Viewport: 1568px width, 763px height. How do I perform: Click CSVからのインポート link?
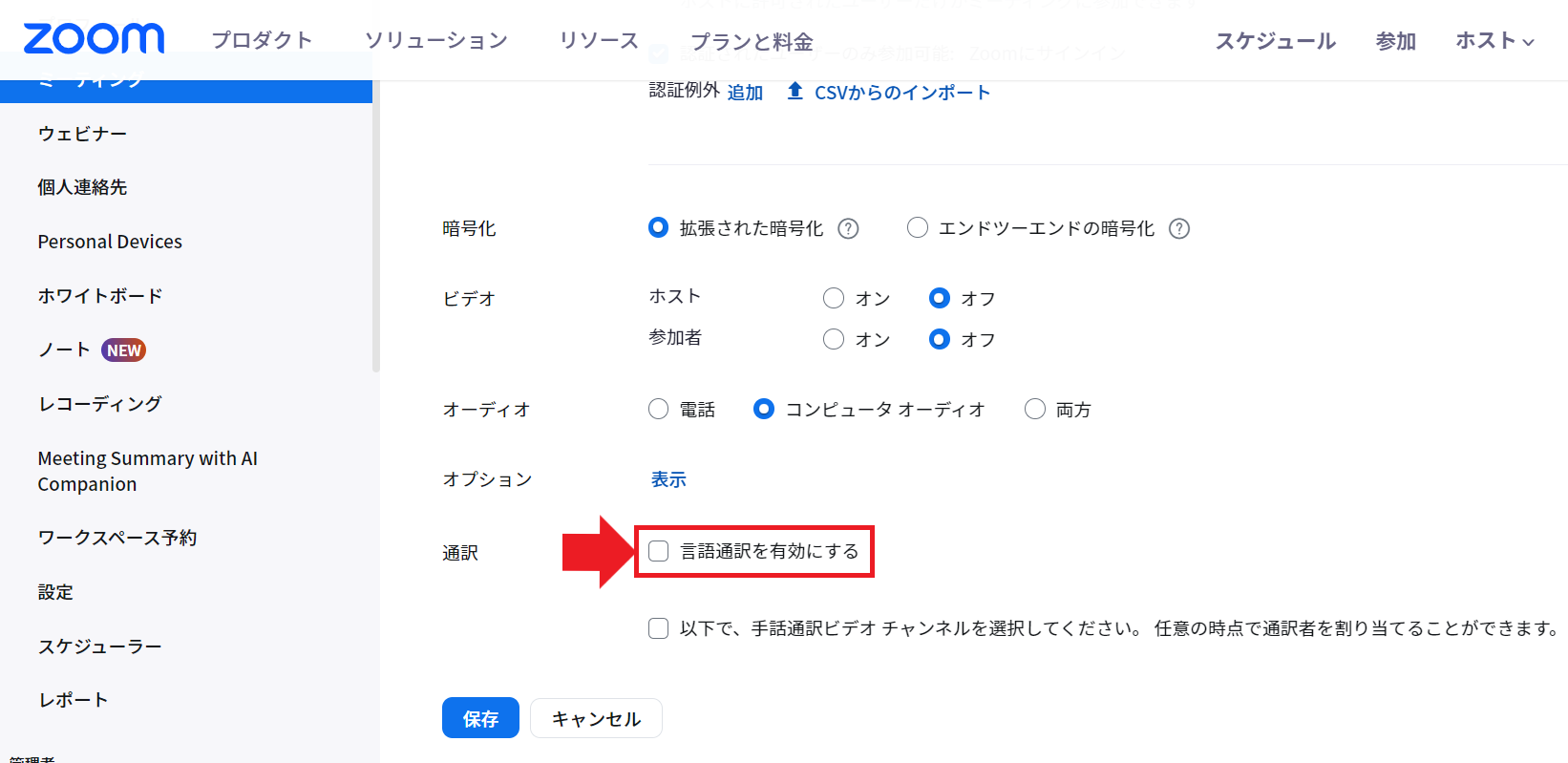pyautogui.click(x=901, y=92)
